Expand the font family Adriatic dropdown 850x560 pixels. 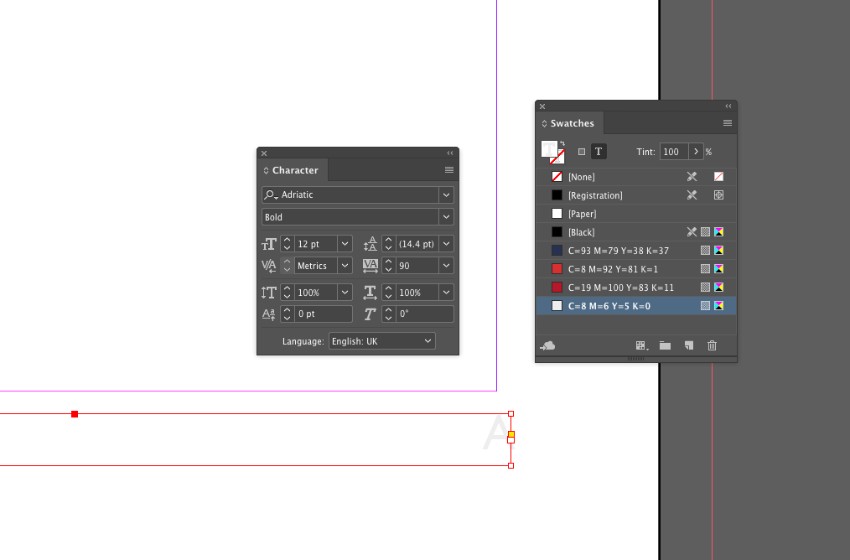coord(446,195)
